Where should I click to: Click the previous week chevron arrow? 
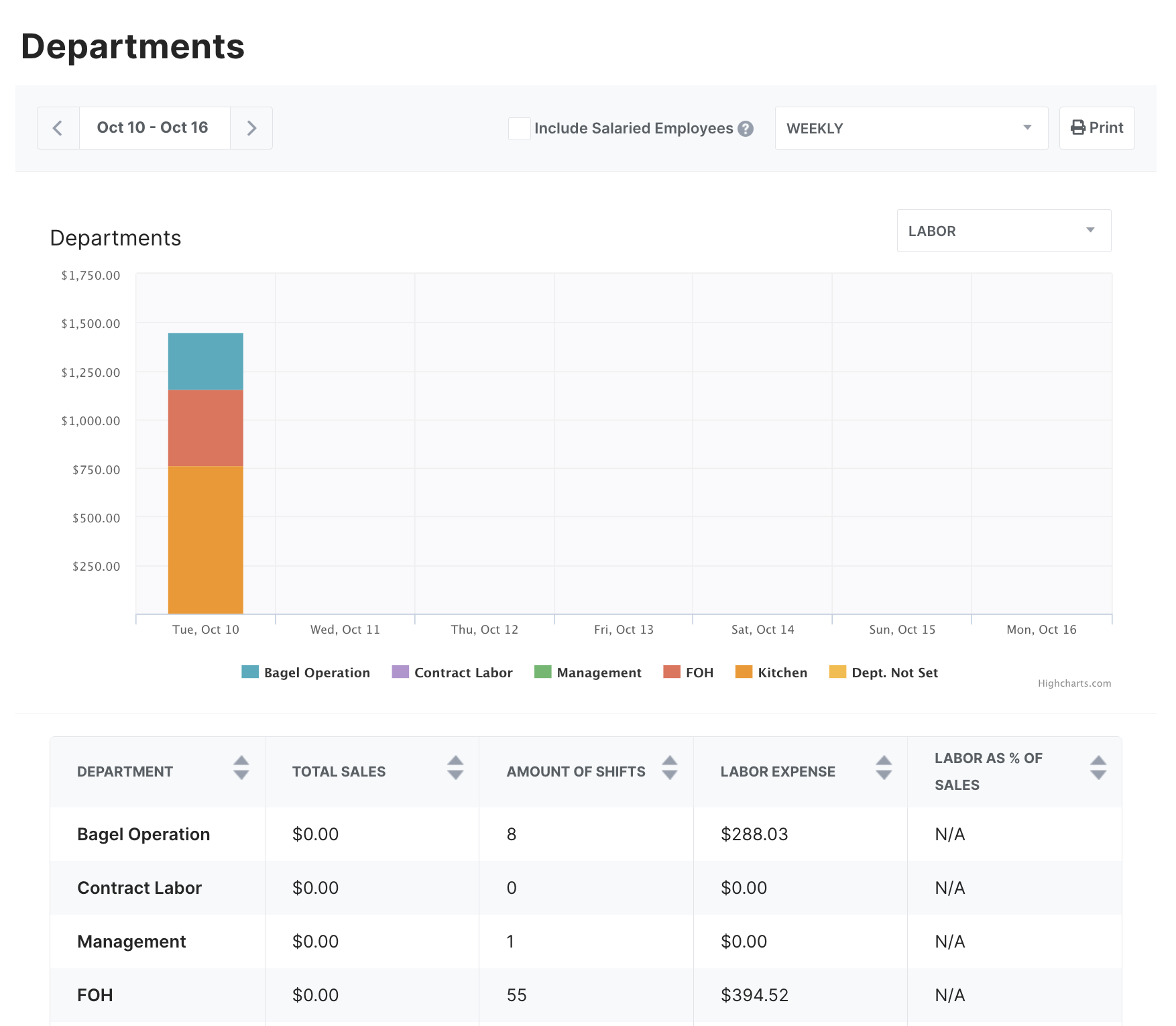[58, 128]
